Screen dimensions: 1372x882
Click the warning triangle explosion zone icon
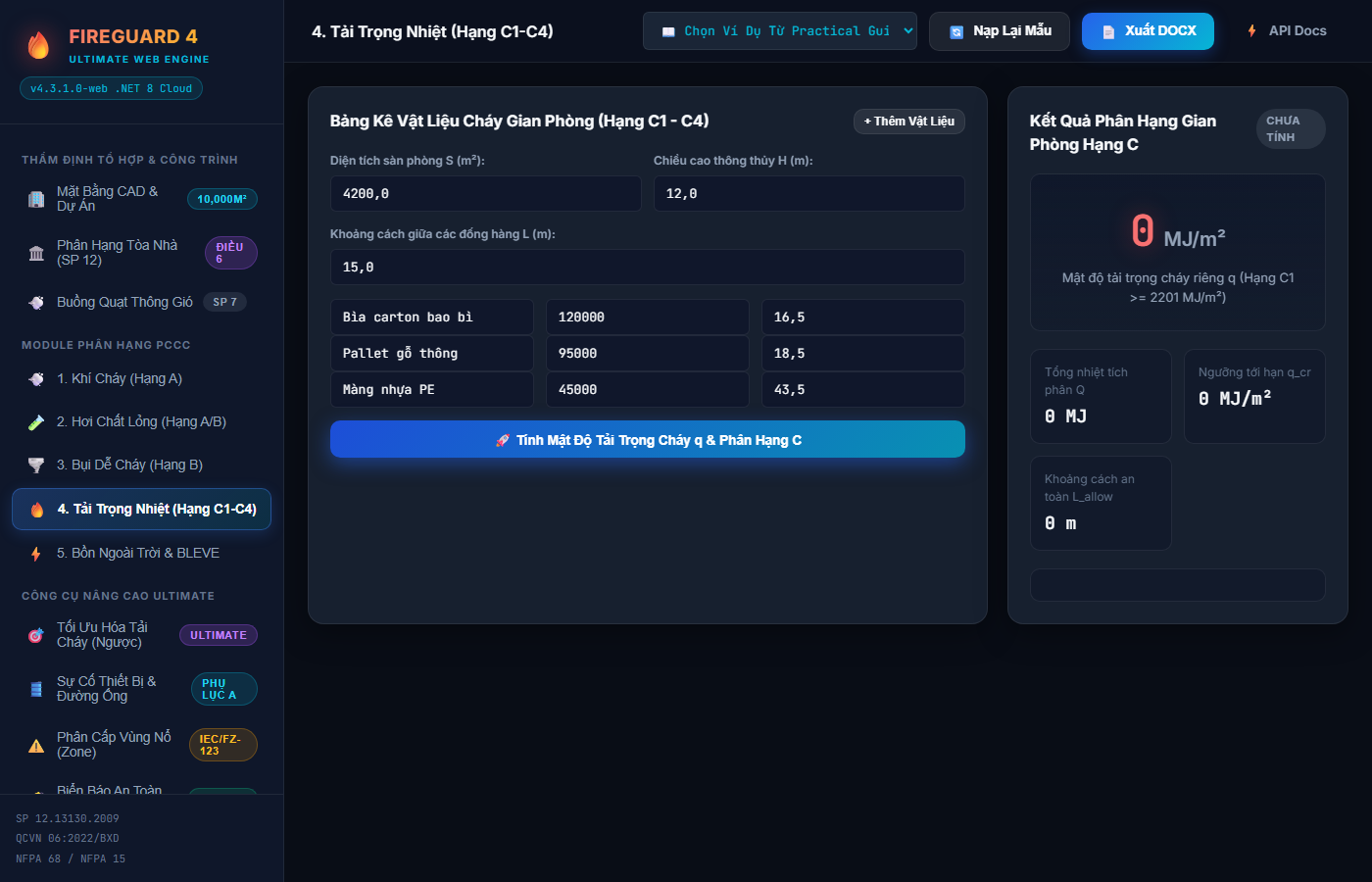point(36,745)
